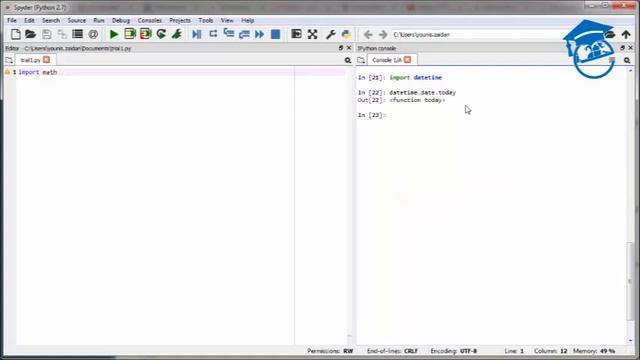Click the editor tab browse icon left of trial1.py
The width and height of the screenshot is (640, 360).
click(x=9, y=60)
